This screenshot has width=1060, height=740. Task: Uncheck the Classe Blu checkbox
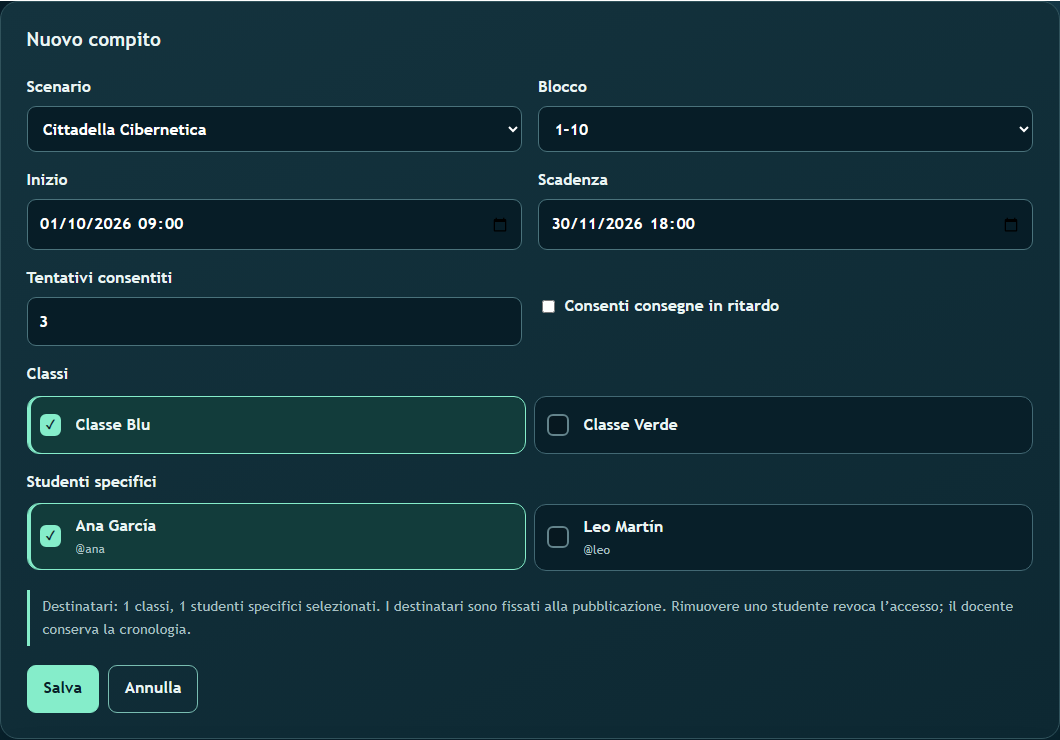51,425
